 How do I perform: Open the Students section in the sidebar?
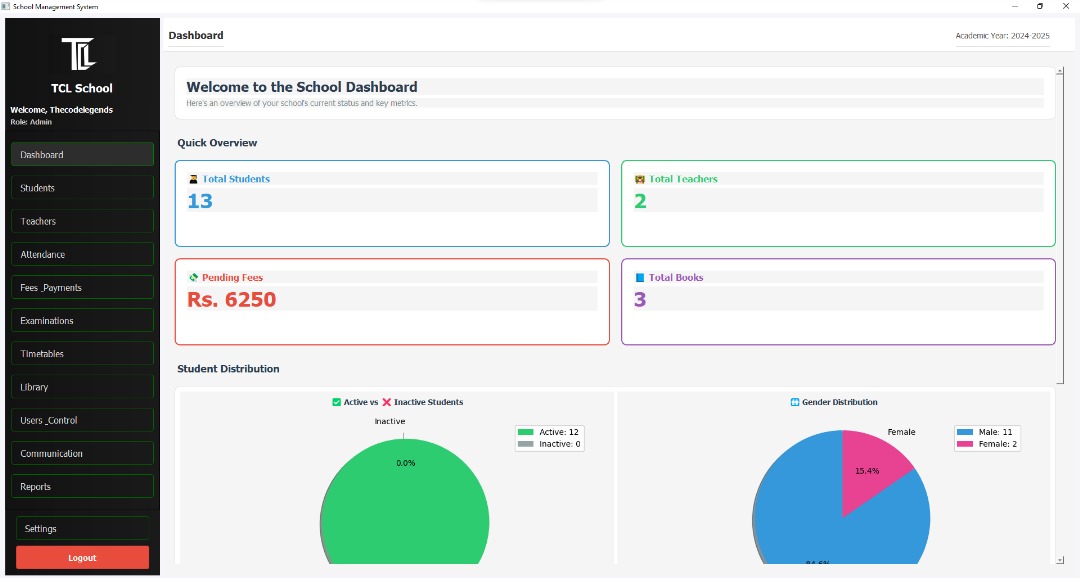click(82, 188)
